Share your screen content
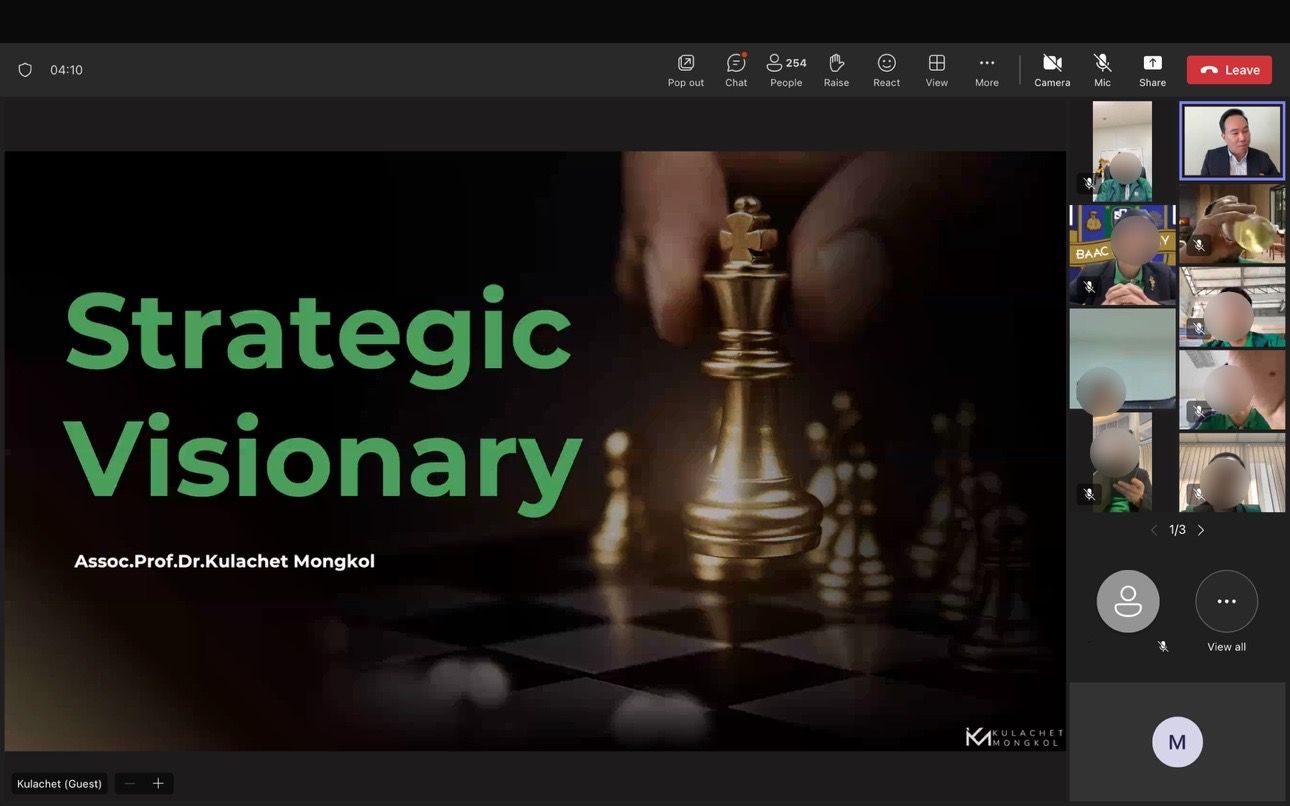This screenshot has width=1290, height=806. pyautogui.click(x=1152, y=70)
